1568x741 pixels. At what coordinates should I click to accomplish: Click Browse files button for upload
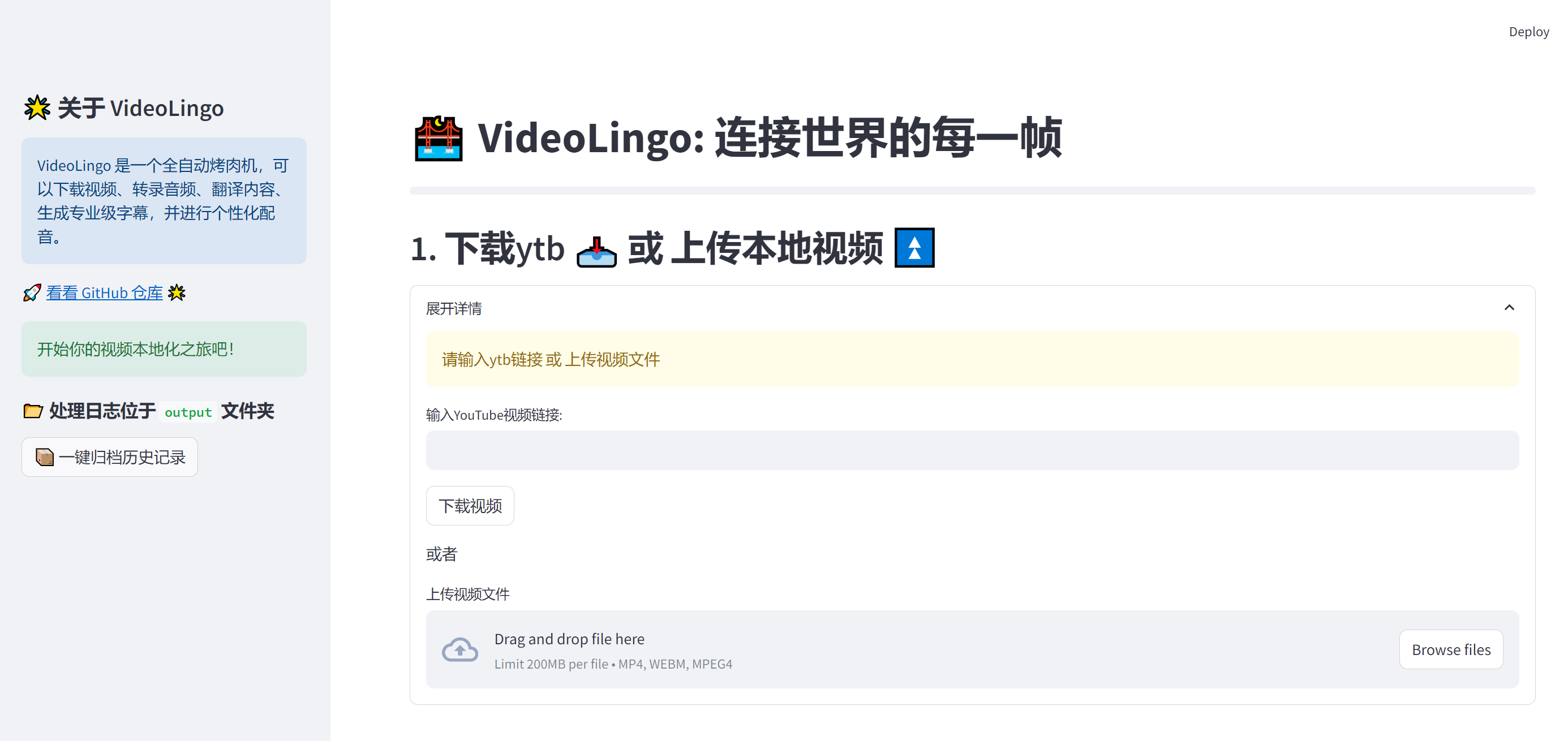(1451, 650)
